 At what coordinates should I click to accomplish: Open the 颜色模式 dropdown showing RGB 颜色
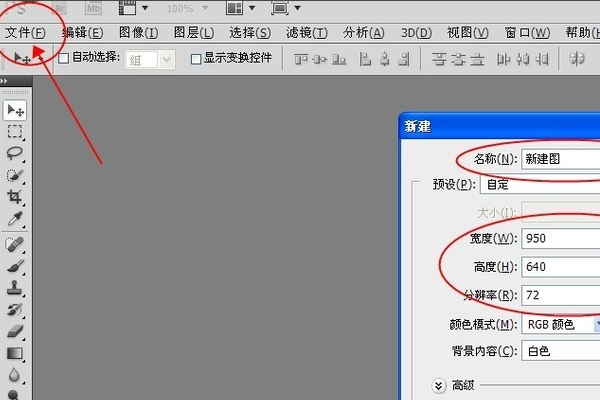click(x=561, y=325)
